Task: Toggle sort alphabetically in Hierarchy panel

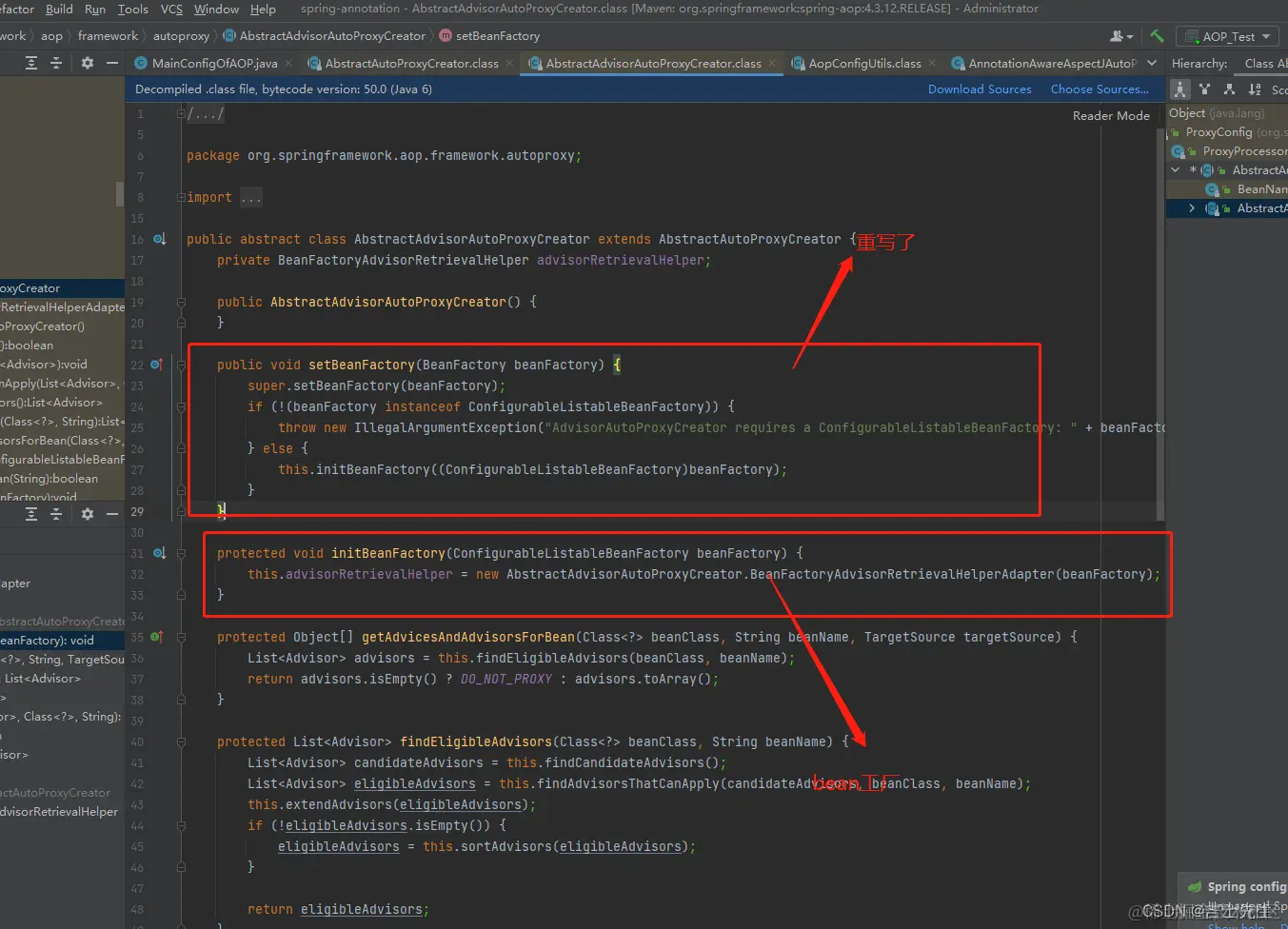Action: (x=1255, y=89)
